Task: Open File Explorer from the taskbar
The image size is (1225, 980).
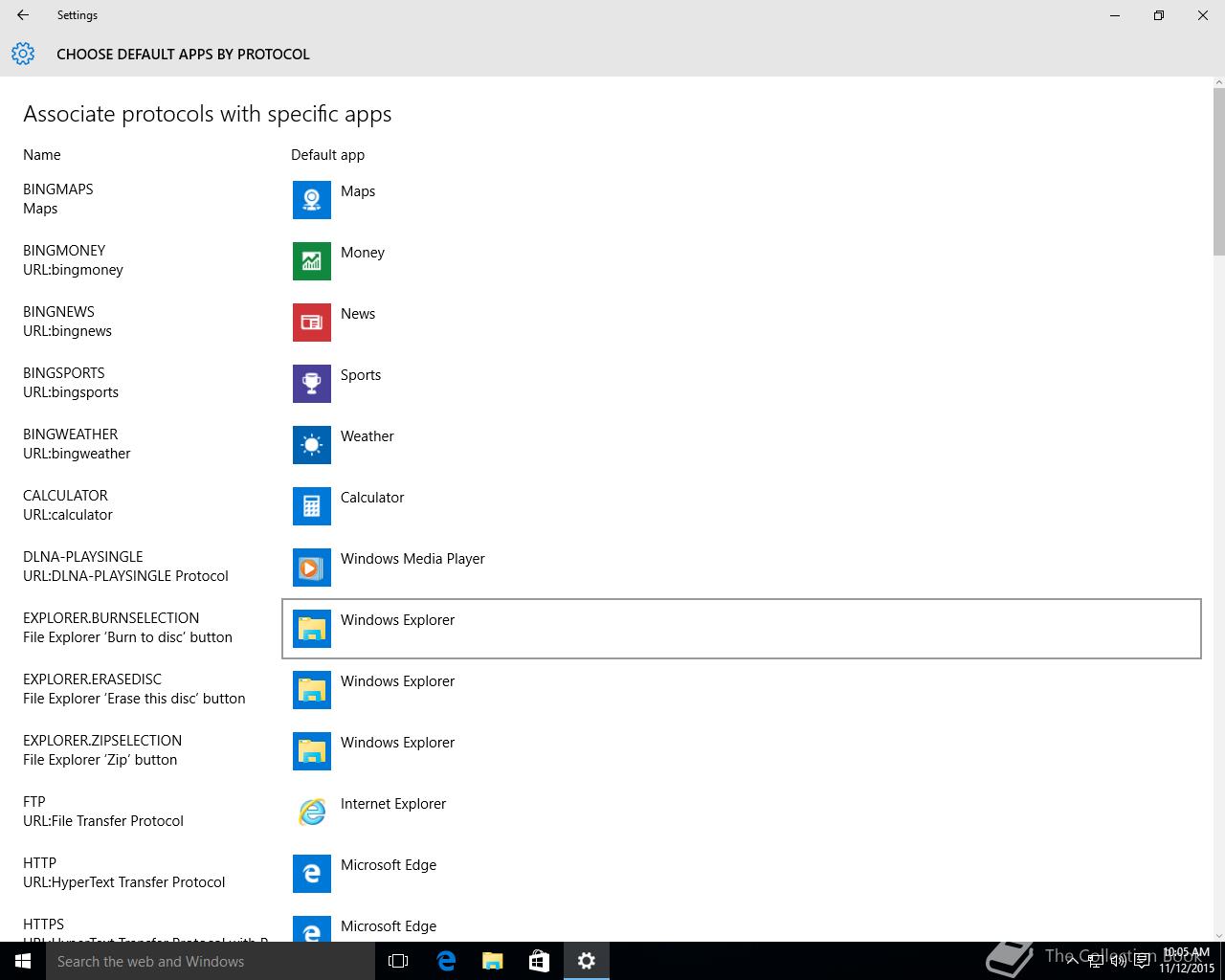Action: 493,961
